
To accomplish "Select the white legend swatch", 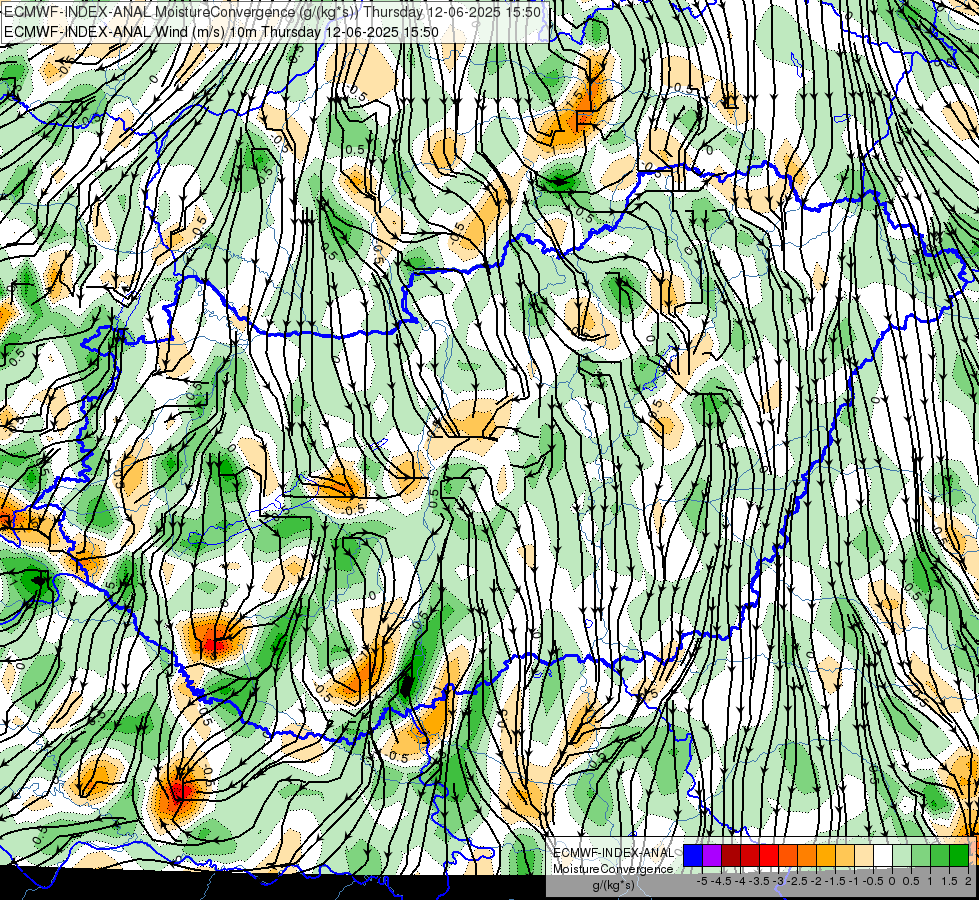I will point(883,855).
